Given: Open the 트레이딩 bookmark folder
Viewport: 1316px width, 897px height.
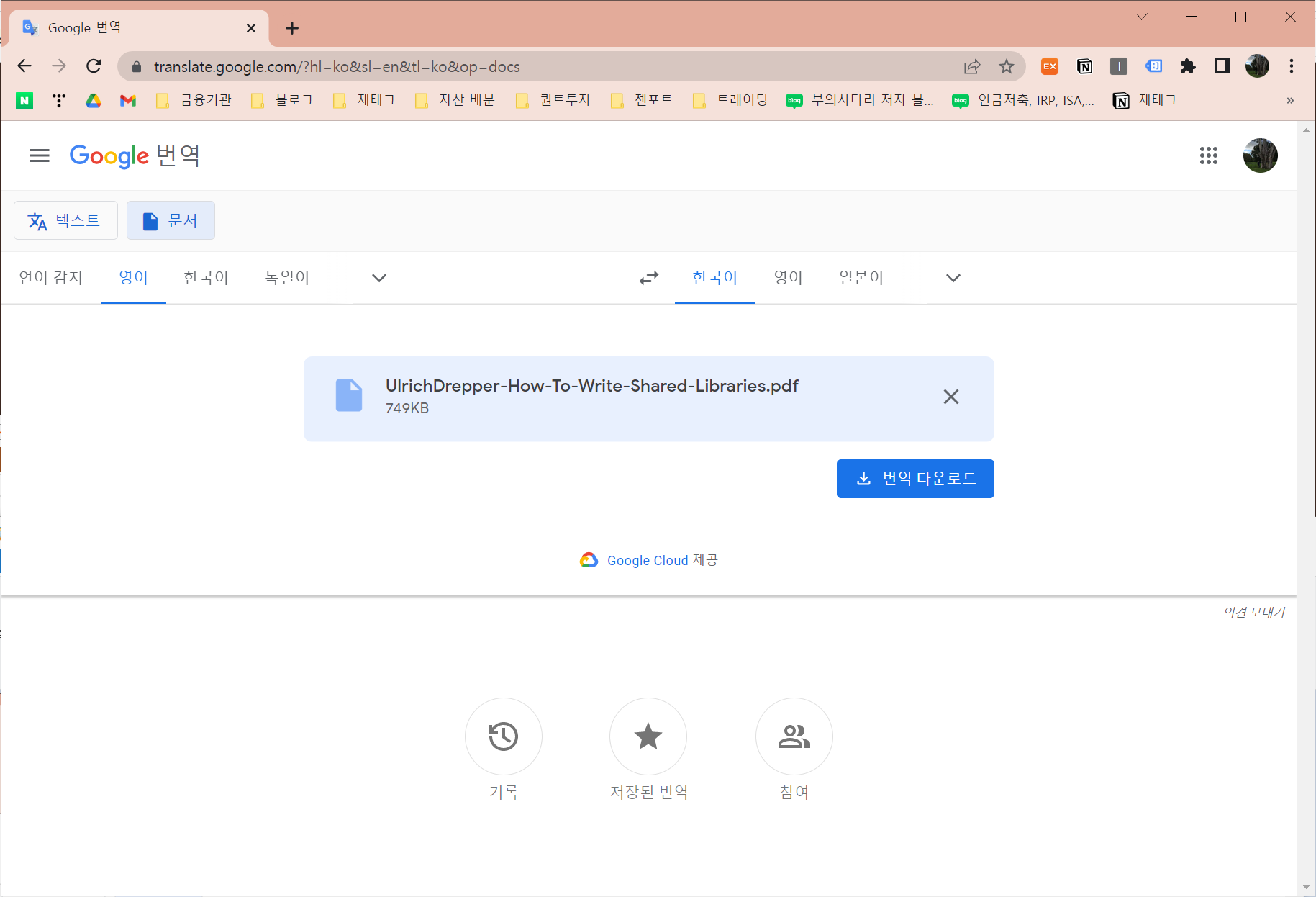Looking at the screenshot, I should point(730,100).
